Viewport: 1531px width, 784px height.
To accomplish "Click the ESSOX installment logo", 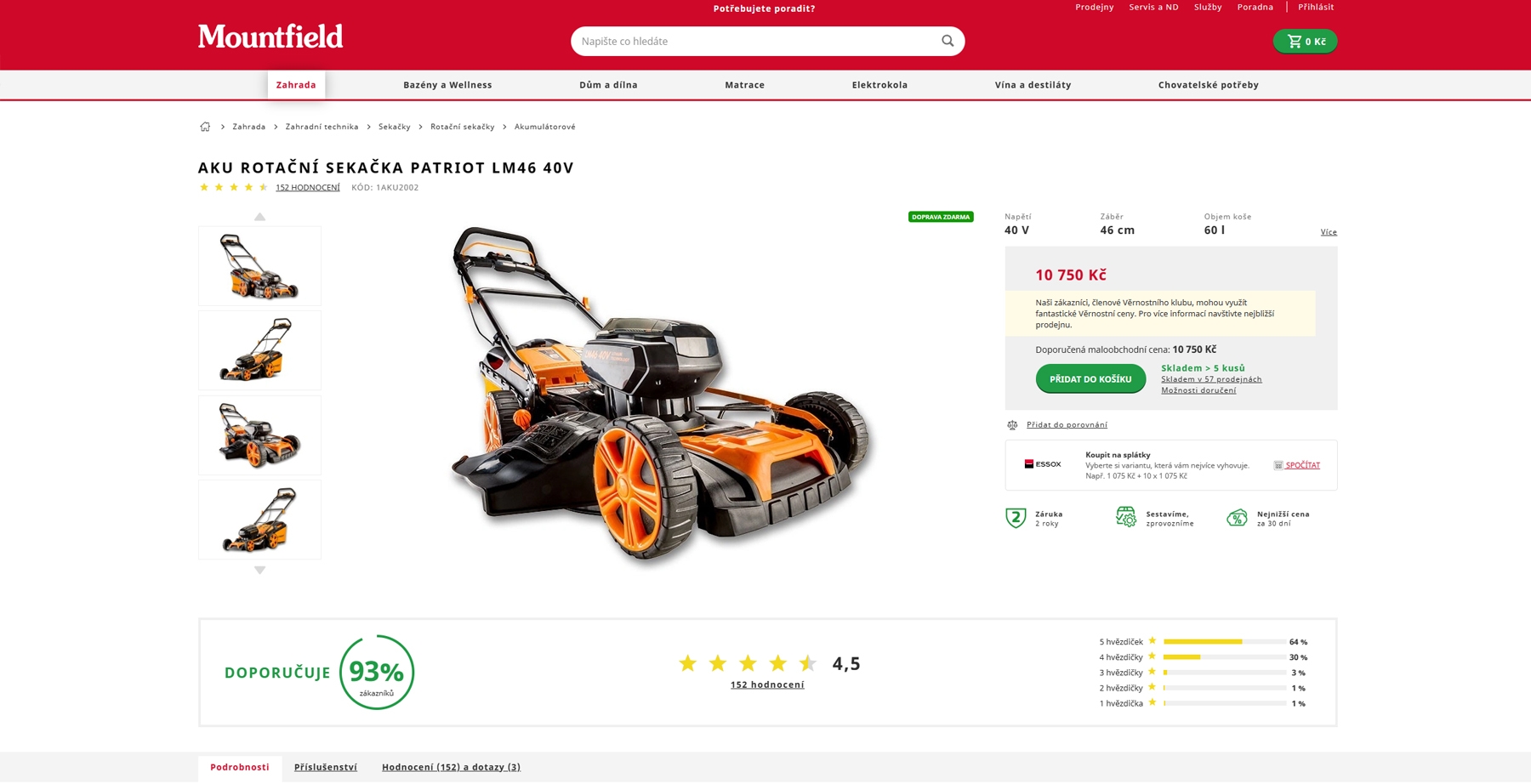I will (1043, 464).
